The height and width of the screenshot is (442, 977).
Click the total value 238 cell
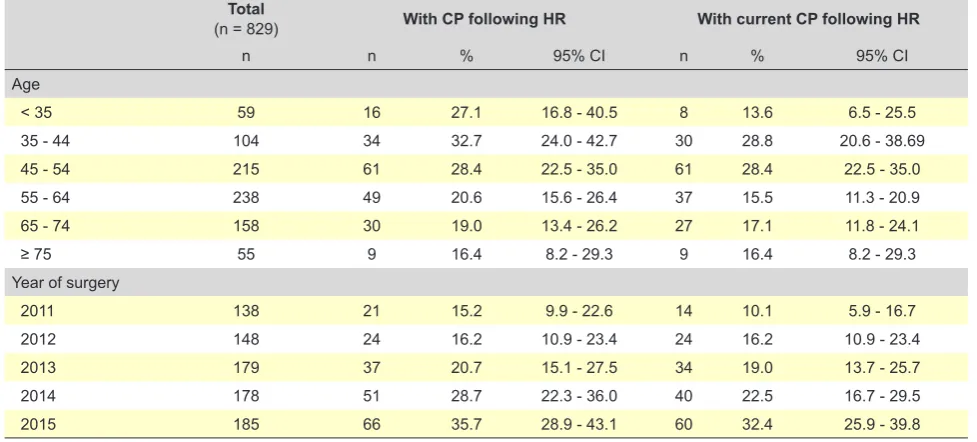[x=246, y=198]
